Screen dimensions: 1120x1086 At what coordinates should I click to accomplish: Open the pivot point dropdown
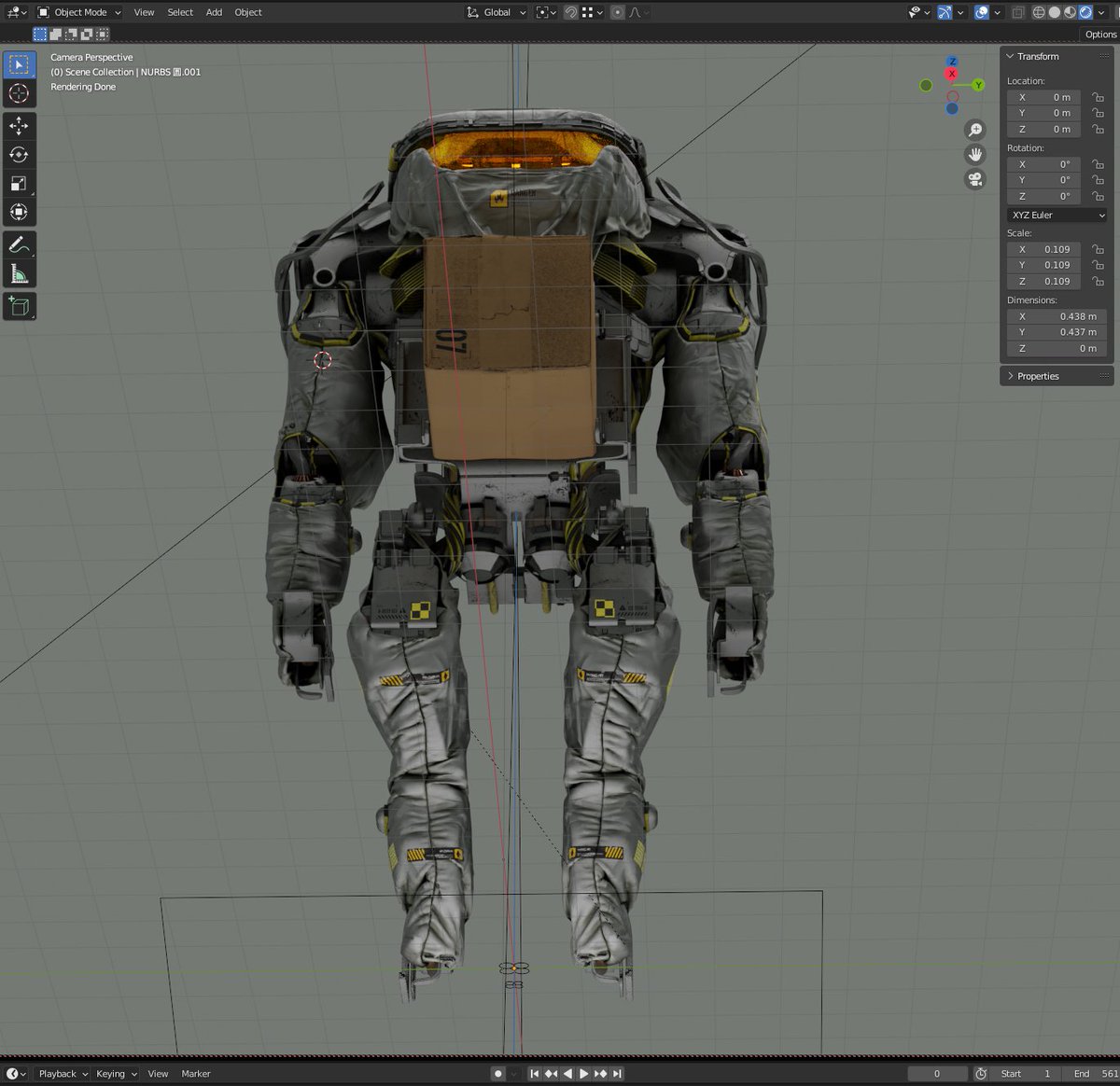(546, 12)
